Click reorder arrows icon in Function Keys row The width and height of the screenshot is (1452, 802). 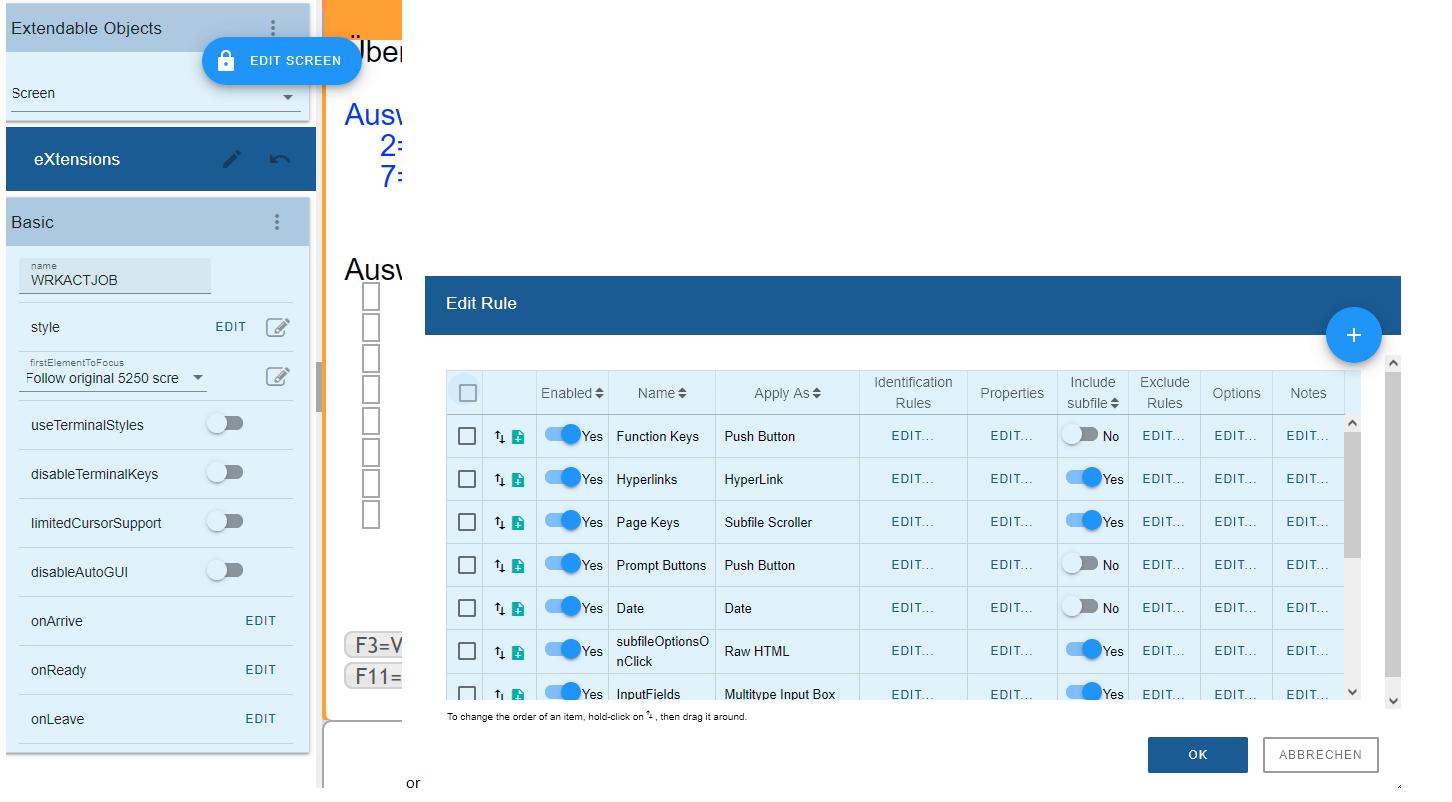[499, 437]
